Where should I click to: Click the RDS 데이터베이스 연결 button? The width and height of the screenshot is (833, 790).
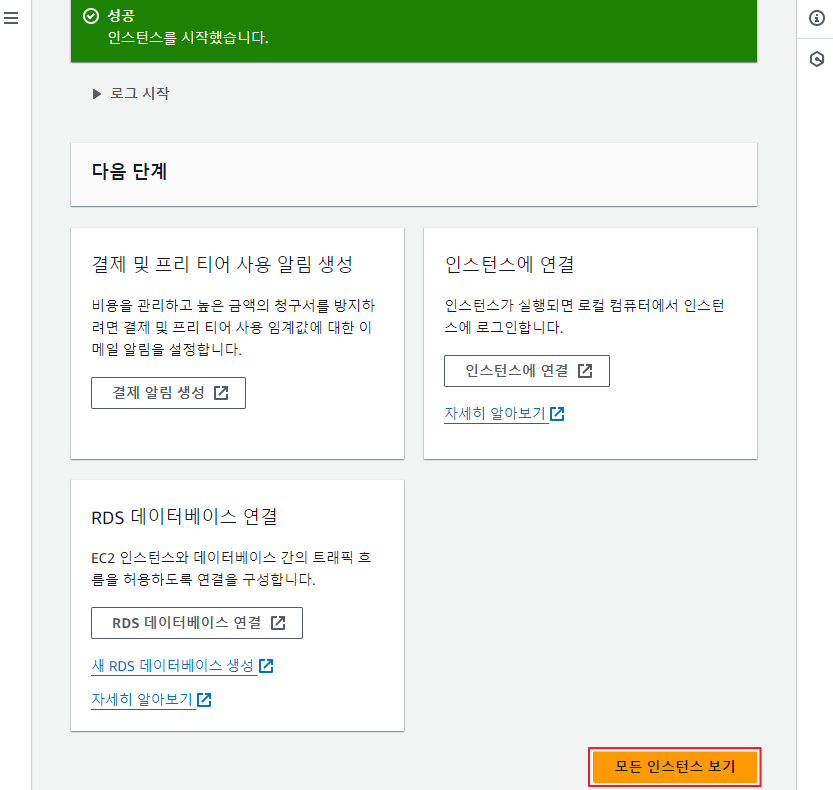pos(197,623)
